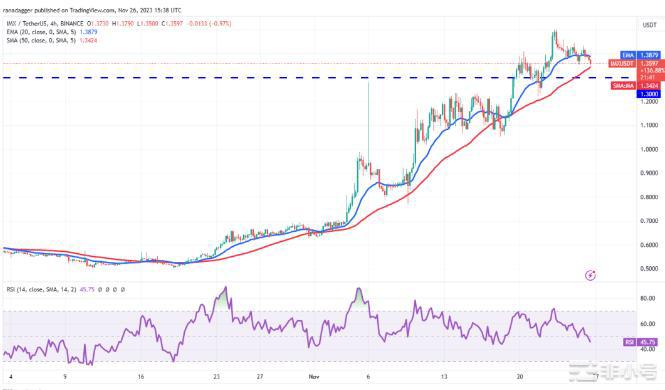Click the 0.5000 price axis label
This screenshot has width=665, height=390.
(649, 269)
